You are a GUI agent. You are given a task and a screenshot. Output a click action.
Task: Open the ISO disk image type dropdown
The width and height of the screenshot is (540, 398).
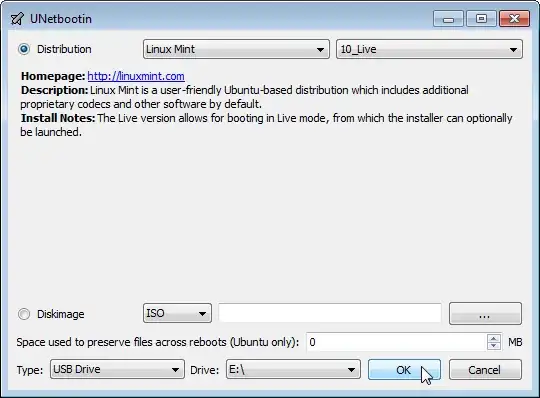177,313
